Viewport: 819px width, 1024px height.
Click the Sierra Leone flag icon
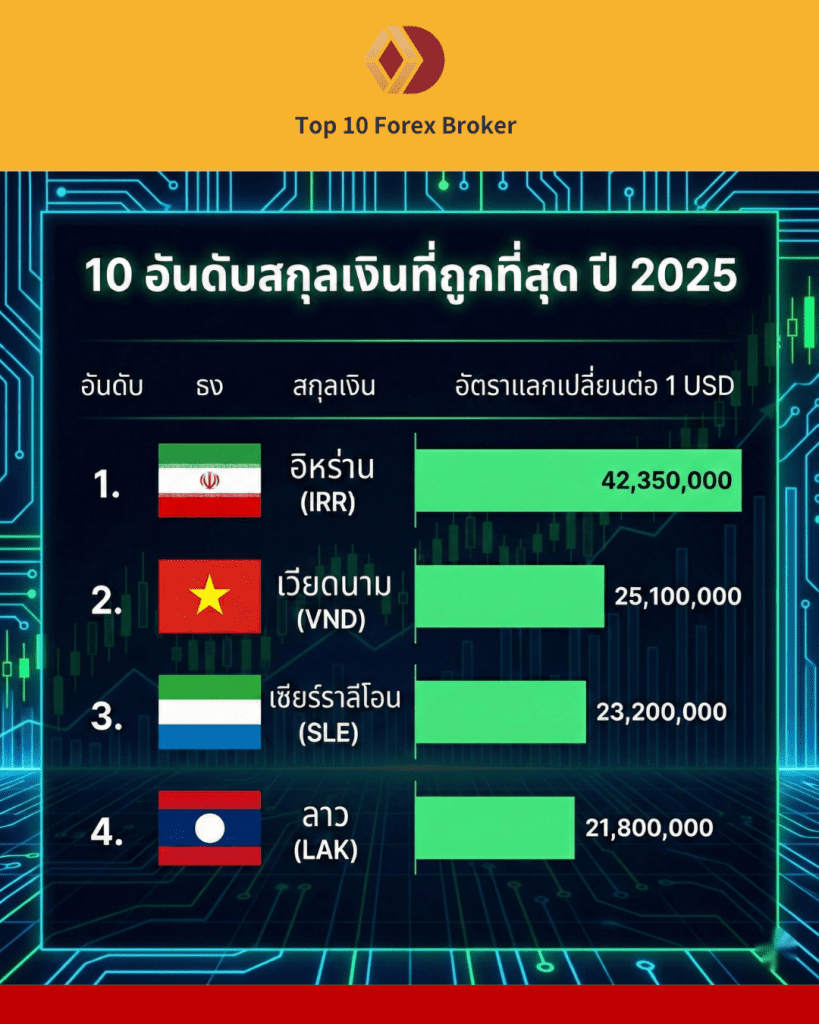(x=210, y=711)
